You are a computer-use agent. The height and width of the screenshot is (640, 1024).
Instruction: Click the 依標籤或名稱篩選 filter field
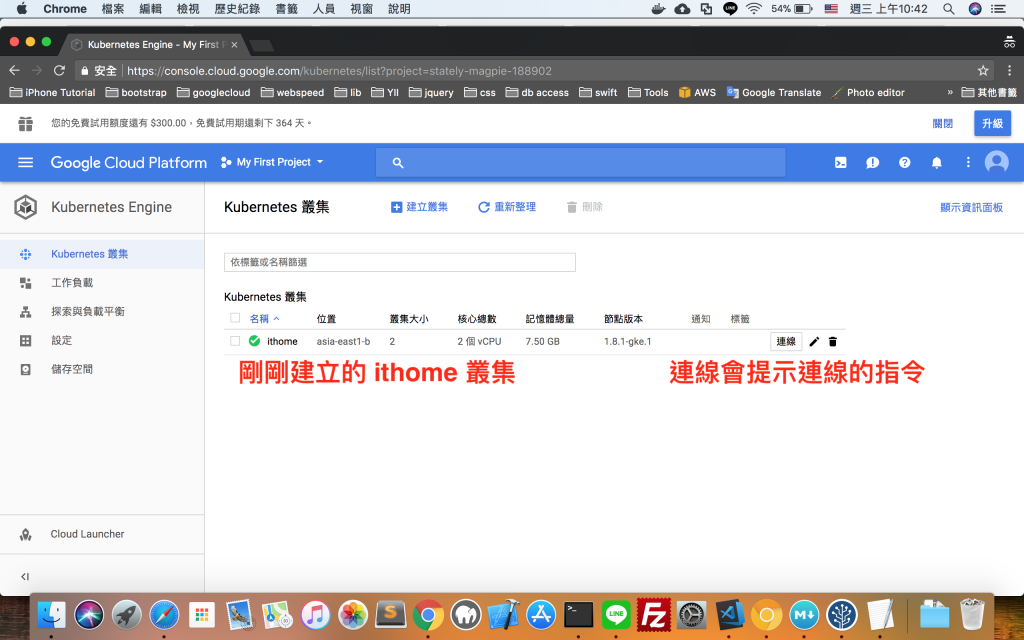[x=400, y=262]
